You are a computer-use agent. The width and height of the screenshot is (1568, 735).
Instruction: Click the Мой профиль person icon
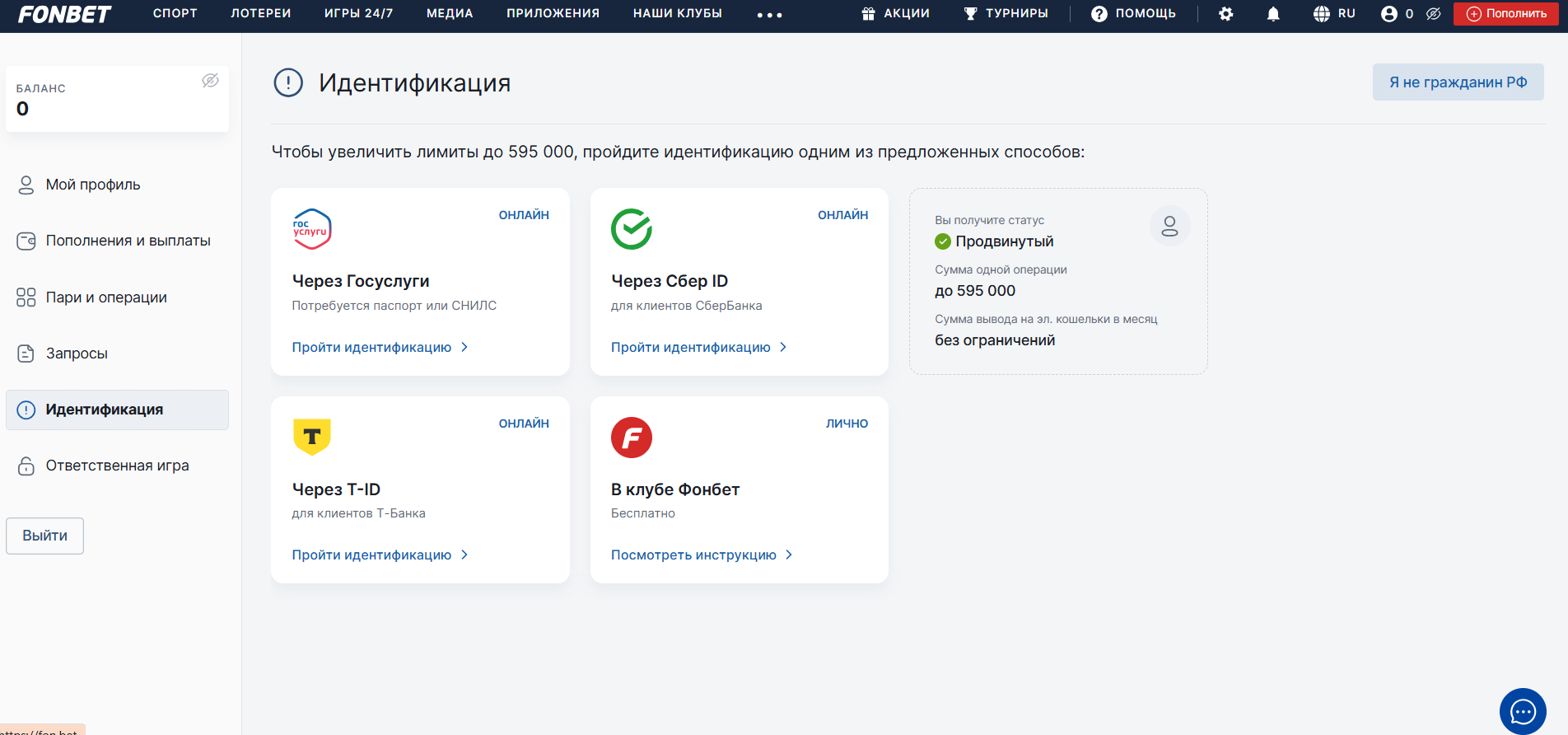pyautogui.click(x=26, y=185)
